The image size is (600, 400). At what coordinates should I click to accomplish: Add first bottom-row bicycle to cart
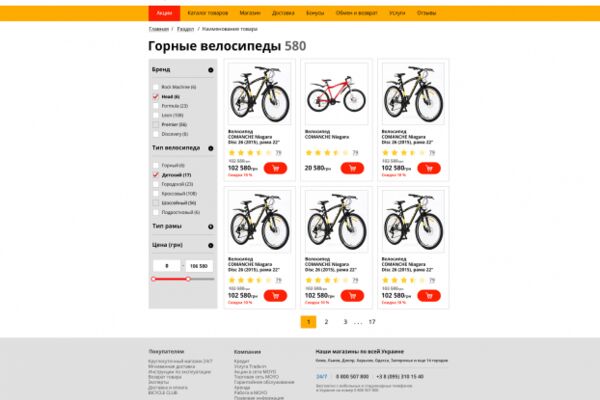pos(275,296)
